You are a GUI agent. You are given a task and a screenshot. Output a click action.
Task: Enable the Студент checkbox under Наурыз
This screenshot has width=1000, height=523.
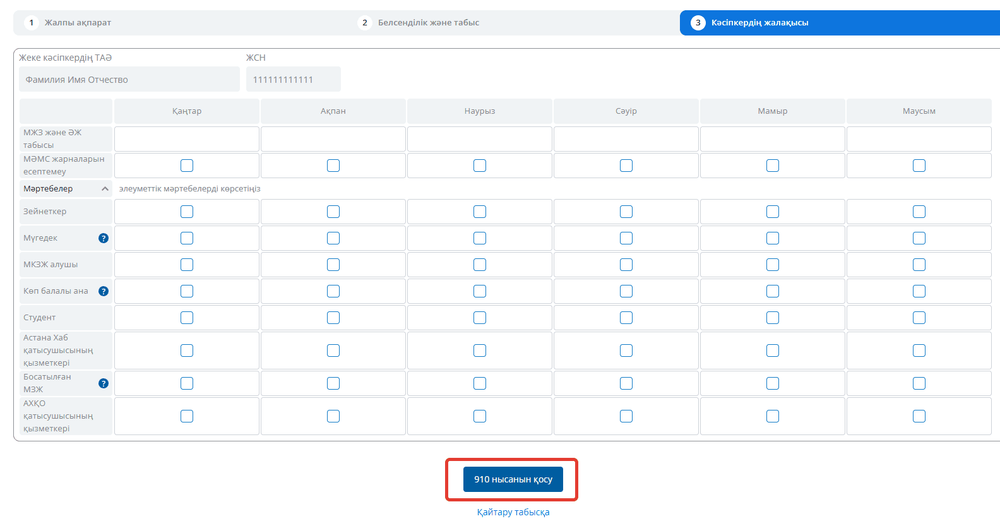pos(480,318)
